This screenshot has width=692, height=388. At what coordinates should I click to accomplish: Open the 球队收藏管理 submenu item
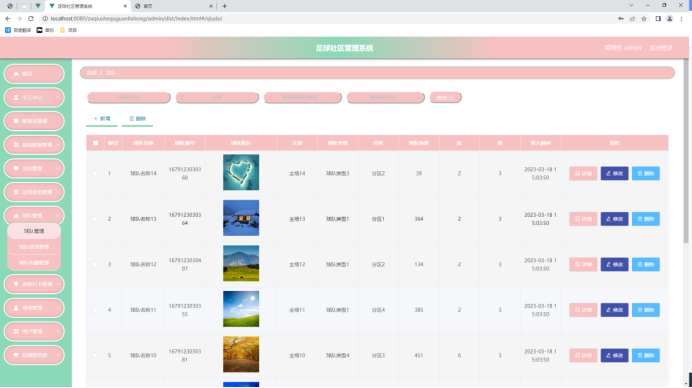coord(34,263)
